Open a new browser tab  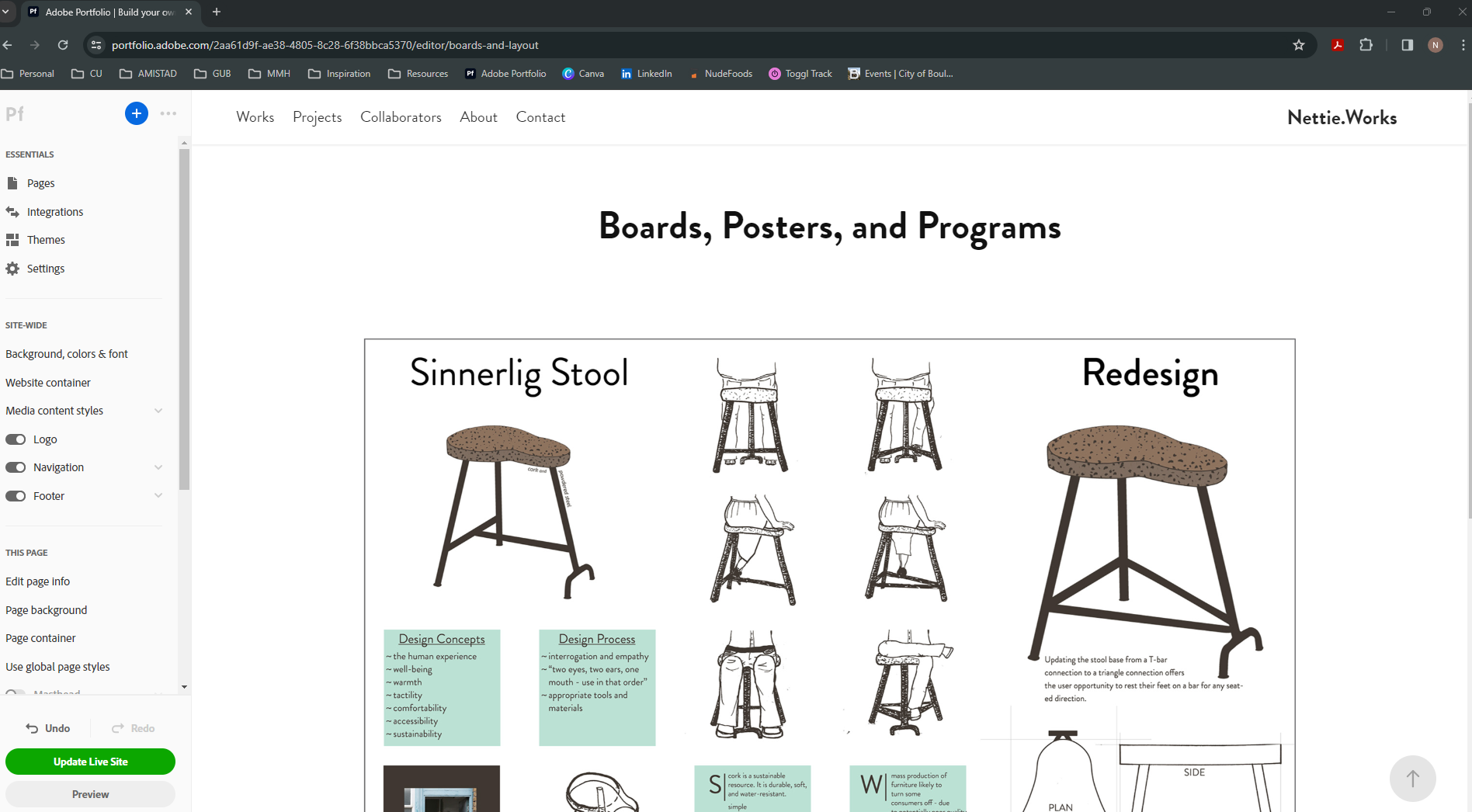tap(217, 12)
